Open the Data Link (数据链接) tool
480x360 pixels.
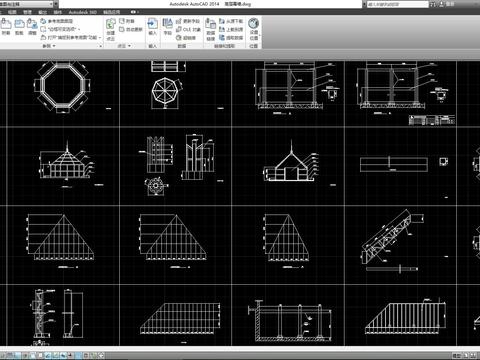point(211,30)
